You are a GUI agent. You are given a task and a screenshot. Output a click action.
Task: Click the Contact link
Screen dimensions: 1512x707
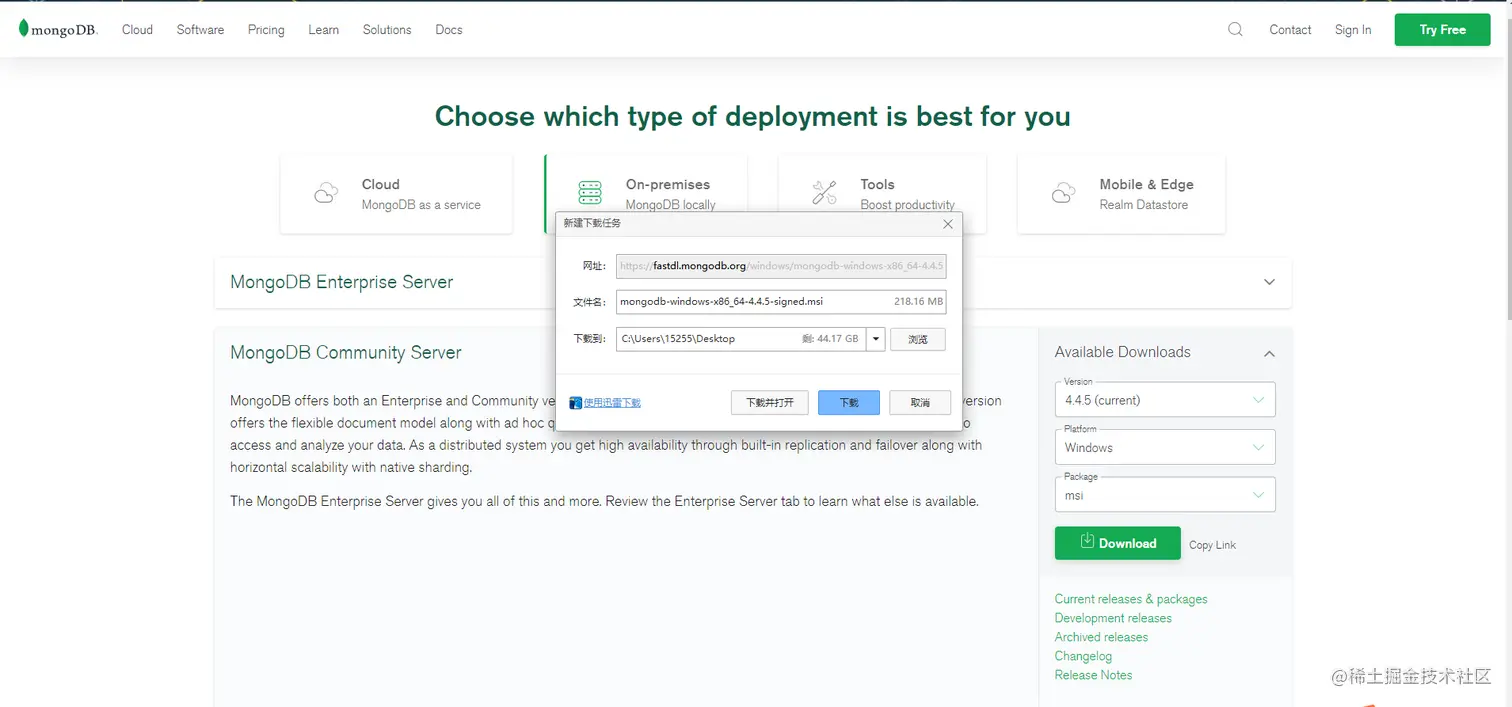coord(1290,29)
